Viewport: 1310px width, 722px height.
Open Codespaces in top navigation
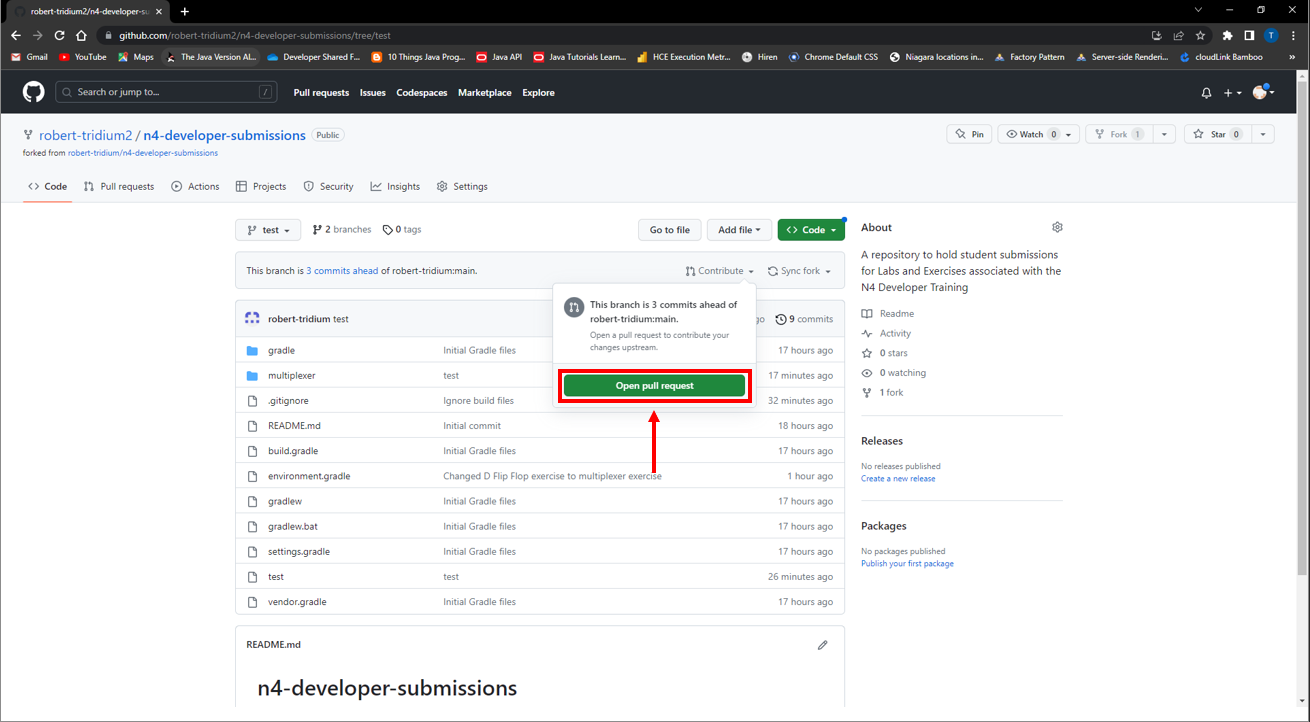tap(422, 93)
